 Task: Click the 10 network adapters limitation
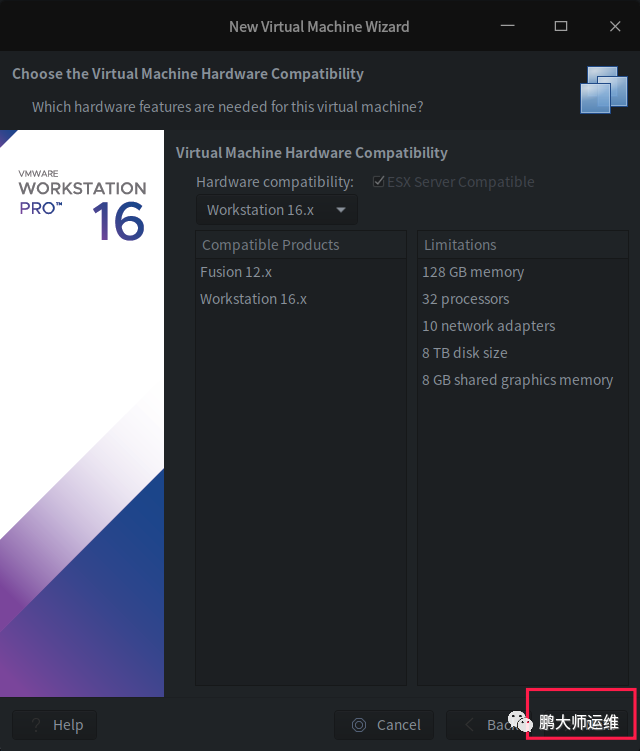tap(523, 326)
